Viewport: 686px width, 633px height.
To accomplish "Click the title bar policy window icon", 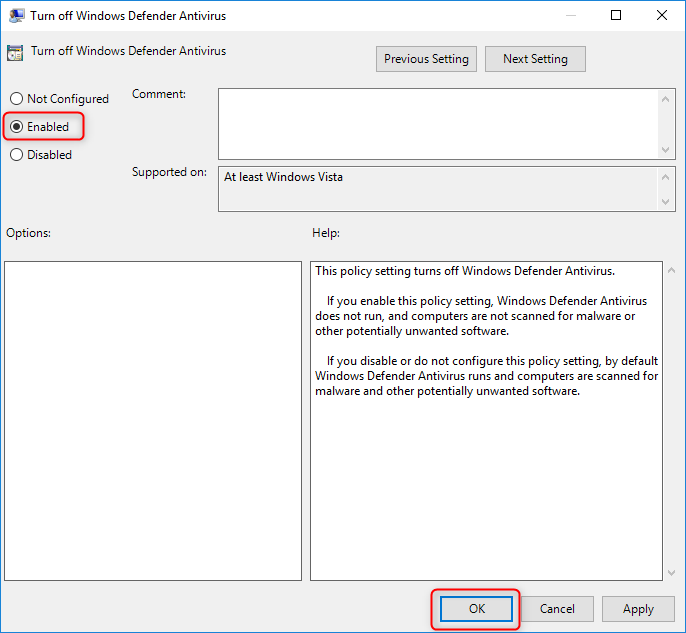I will [17, 16].
